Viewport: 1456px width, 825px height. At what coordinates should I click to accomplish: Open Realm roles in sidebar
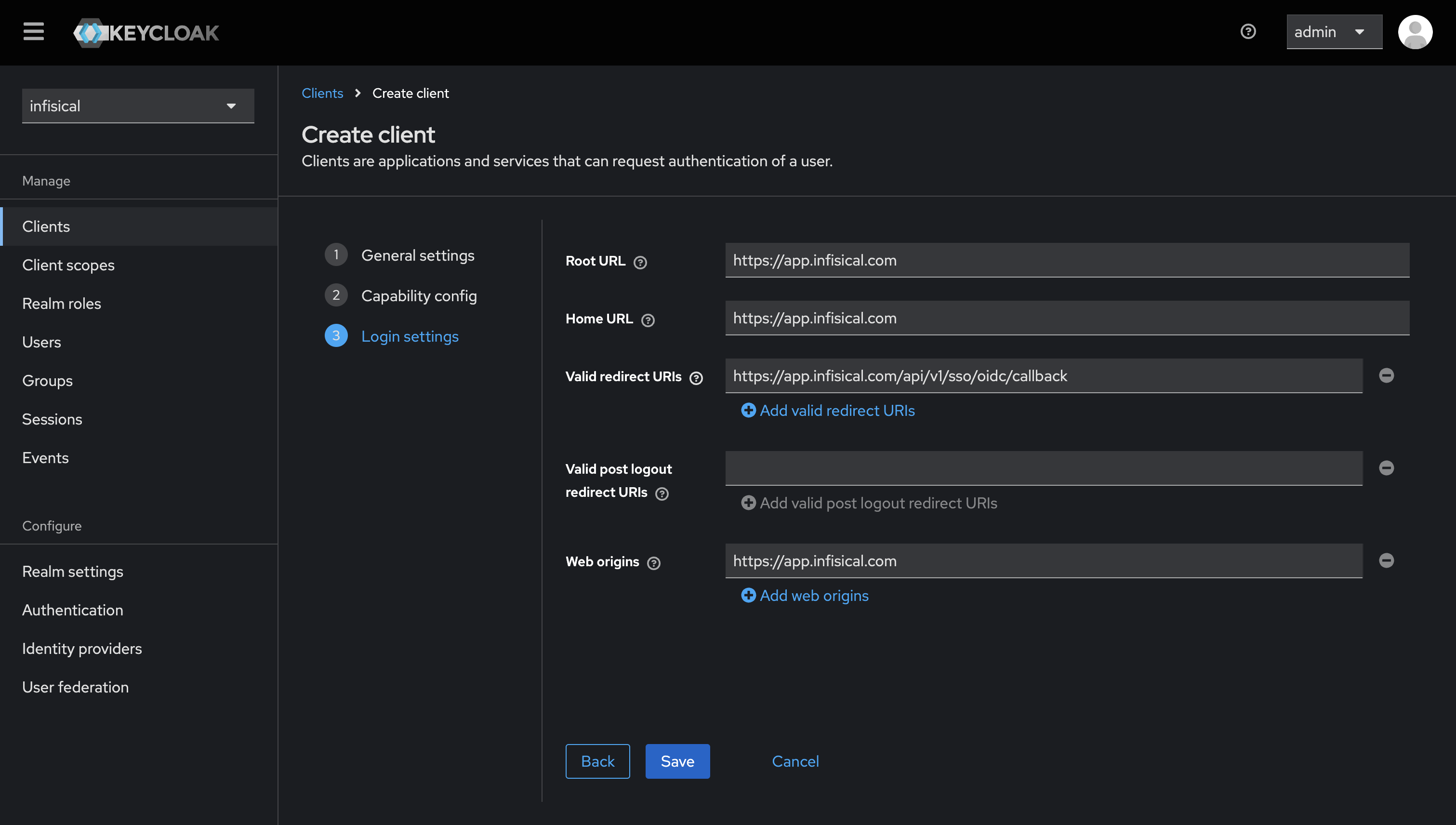click(x=139, y=304)
